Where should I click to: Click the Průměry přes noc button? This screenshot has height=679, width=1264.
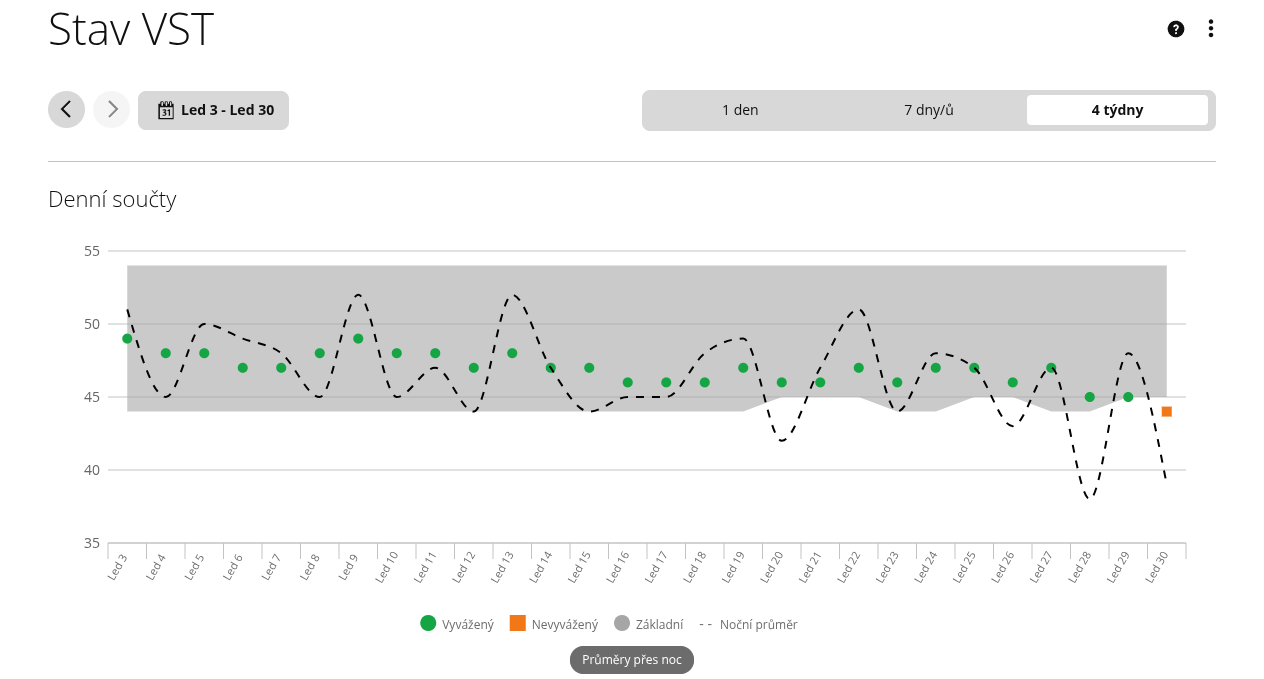coord(632,660)
